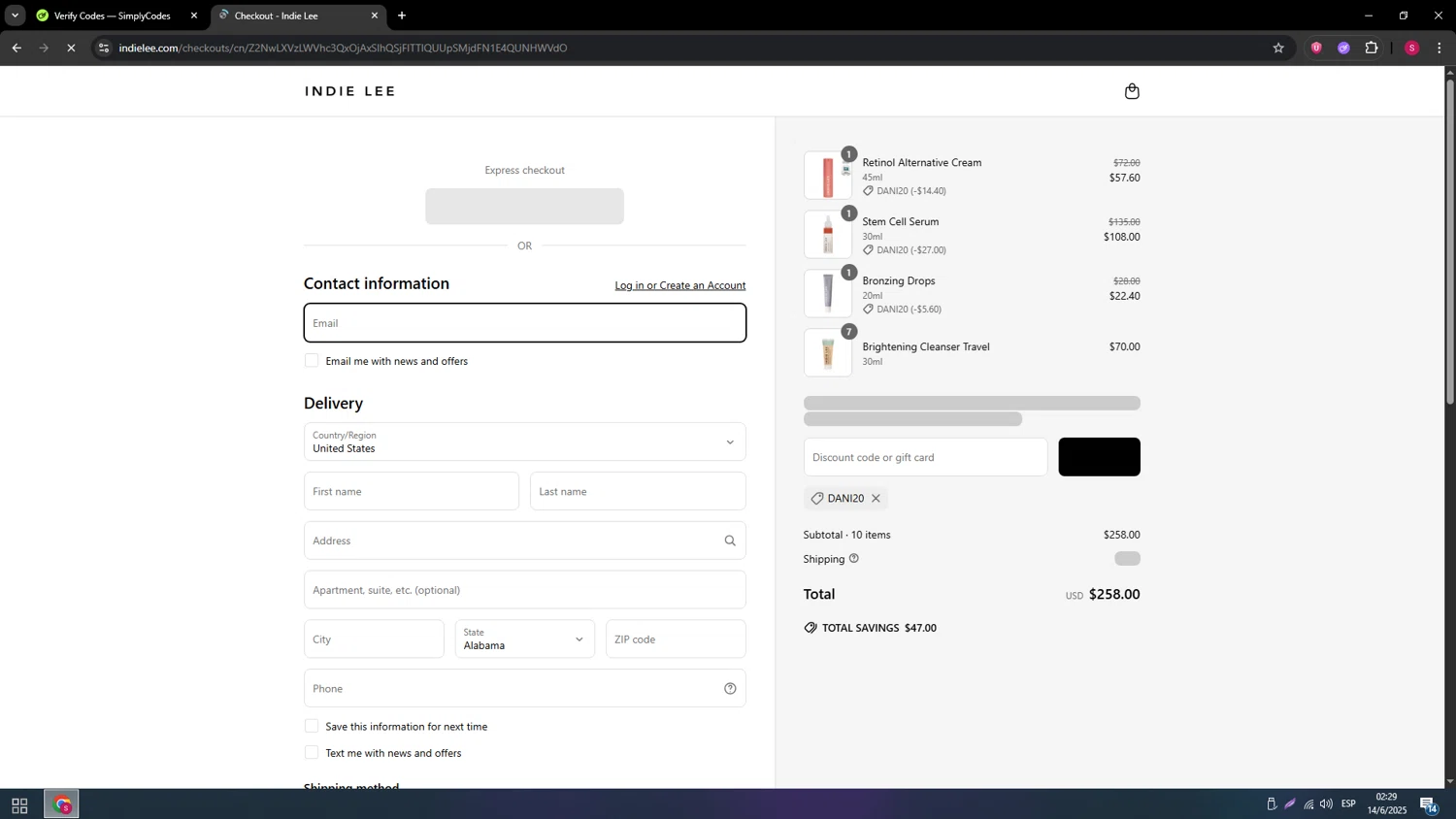Screen dimensions: 1456x819
Task: Click the Stem Cell Serum $108.00 price
Action: pos(1122,237)
